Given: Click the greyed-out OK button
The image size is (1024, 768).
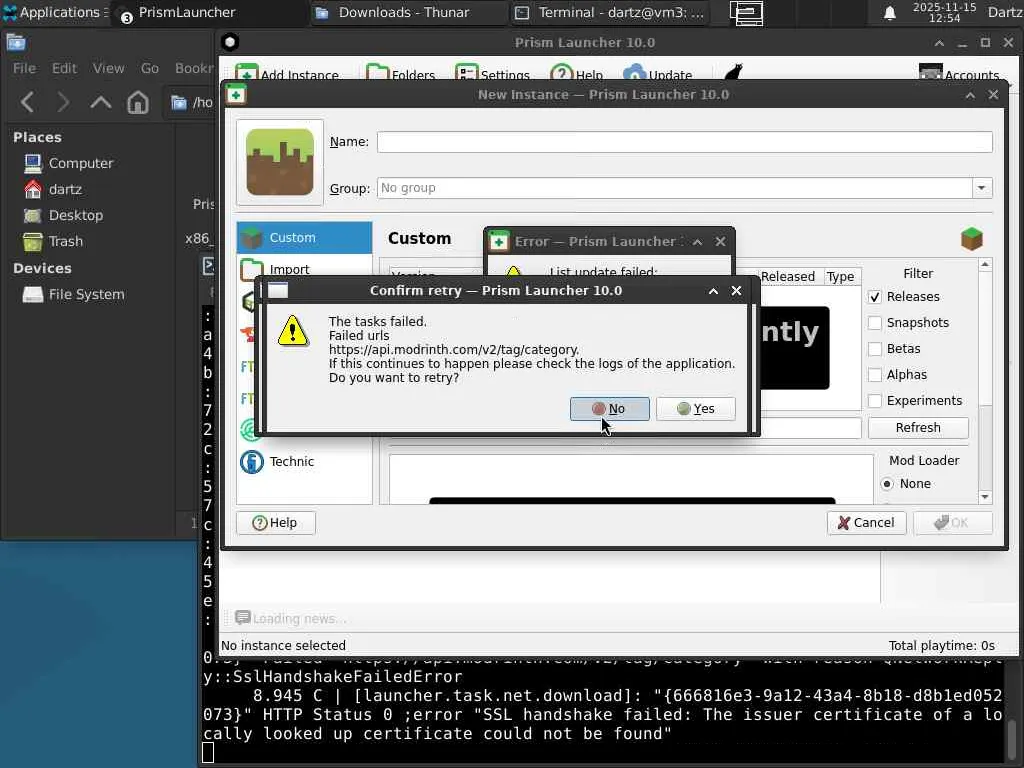Looking at the screenshot, I should click(x=953, y=522).
